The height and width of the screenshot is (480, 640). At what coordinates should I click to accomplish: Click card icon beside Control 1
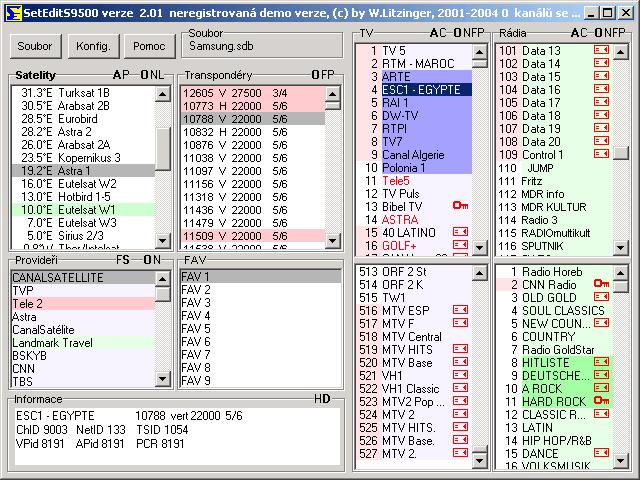[x=601, y=154]
